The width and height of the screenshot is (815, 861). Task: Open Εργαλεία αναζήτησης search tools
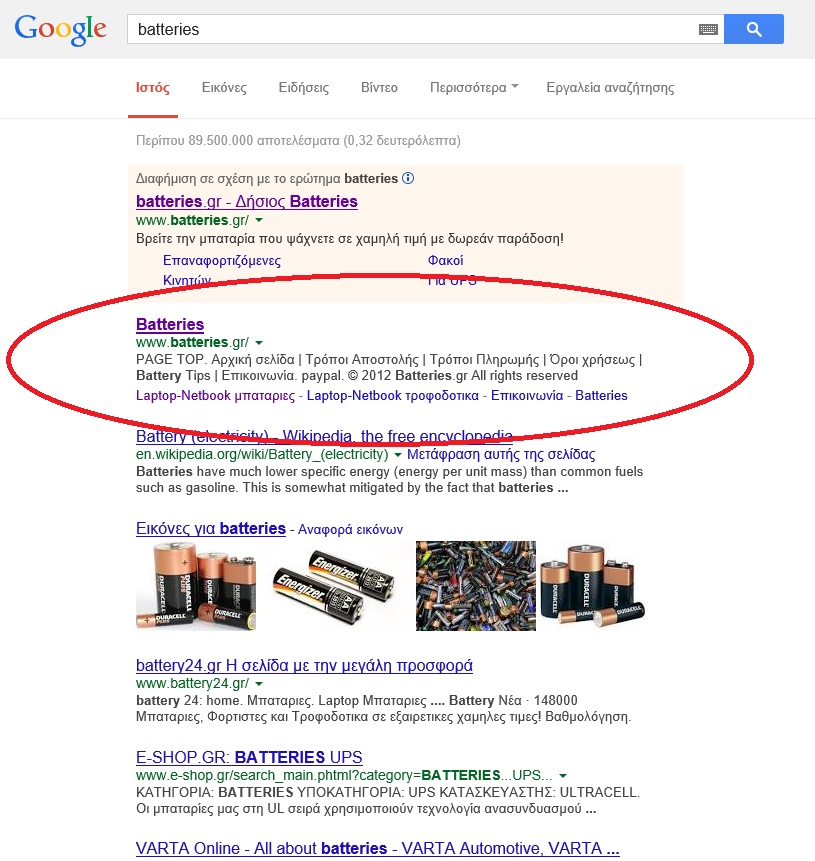(x=610, y=87)
